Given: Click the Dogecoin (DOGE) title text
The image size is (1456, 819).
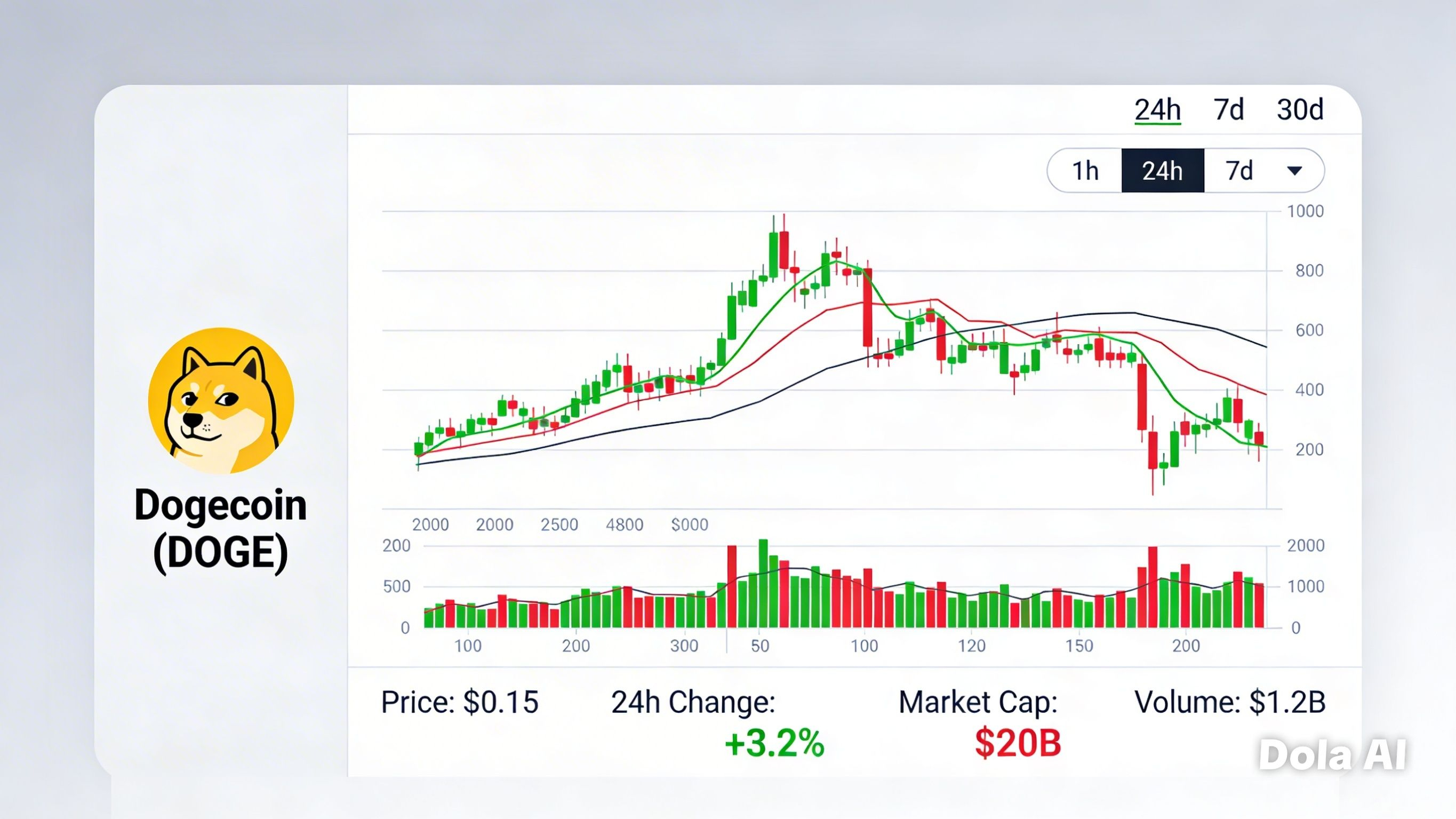Looking at the screenshot, I should [x=220, y=528].
